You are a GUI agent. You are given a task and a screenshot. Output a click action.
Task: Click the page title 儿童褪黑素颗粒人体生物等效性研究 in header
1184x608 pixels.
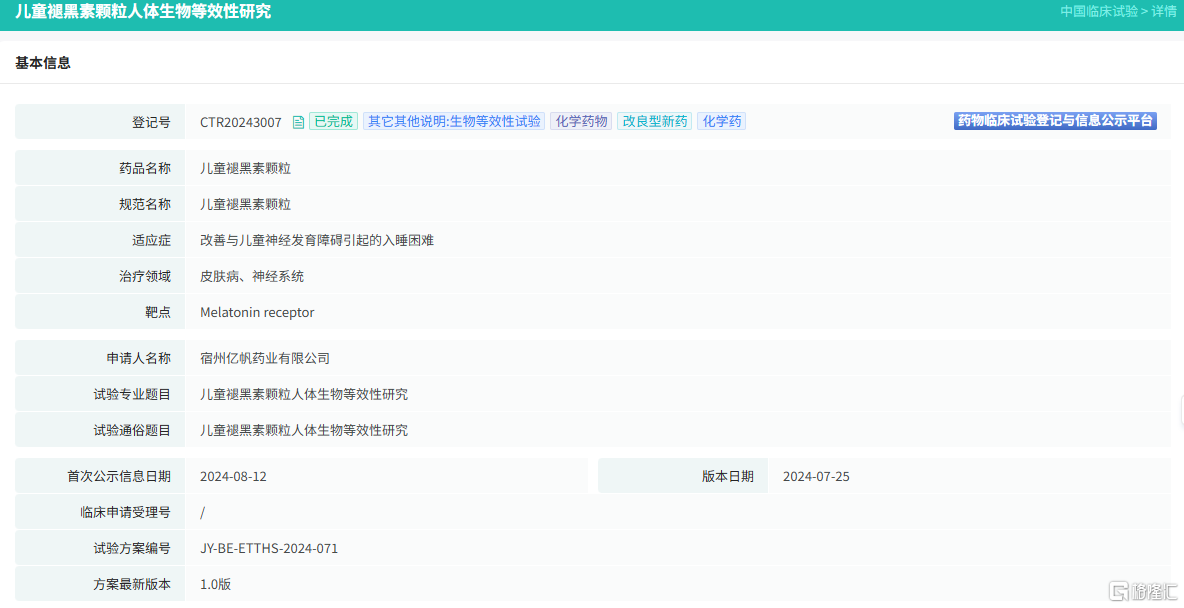[x=143, y=11]
